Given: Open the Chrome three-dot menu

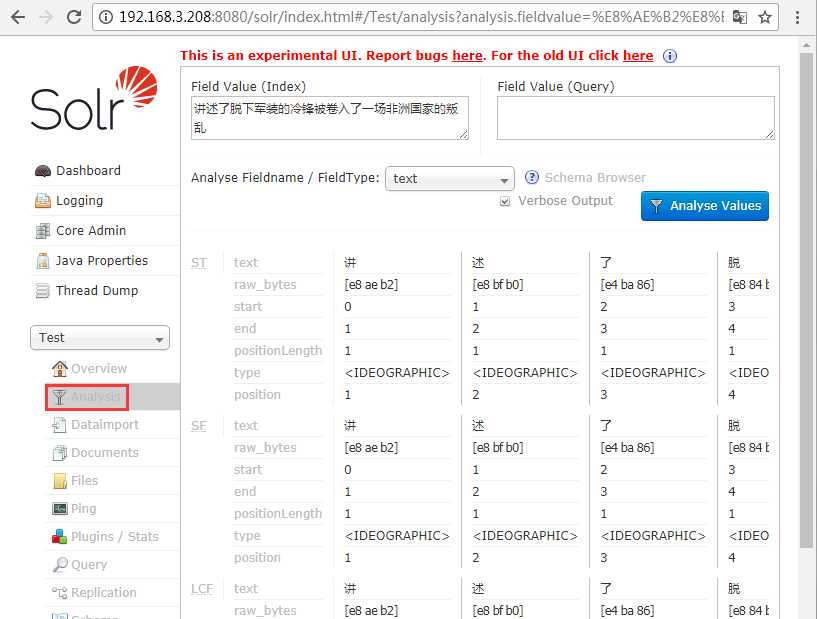Looking at the screenshot, I should [x=797, y=17].
